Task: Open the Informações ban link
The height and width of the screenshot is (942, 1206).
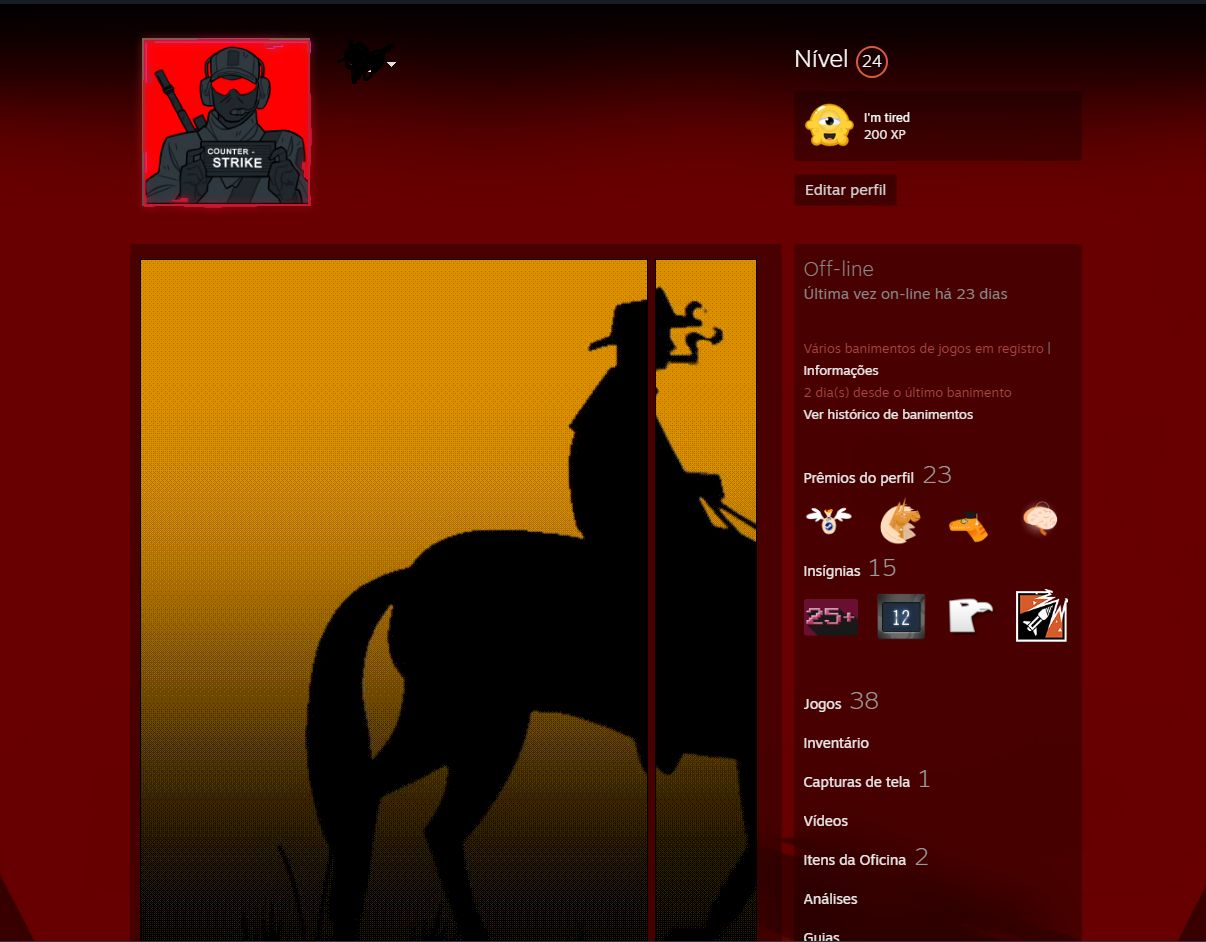Action: tap(841, 371)
